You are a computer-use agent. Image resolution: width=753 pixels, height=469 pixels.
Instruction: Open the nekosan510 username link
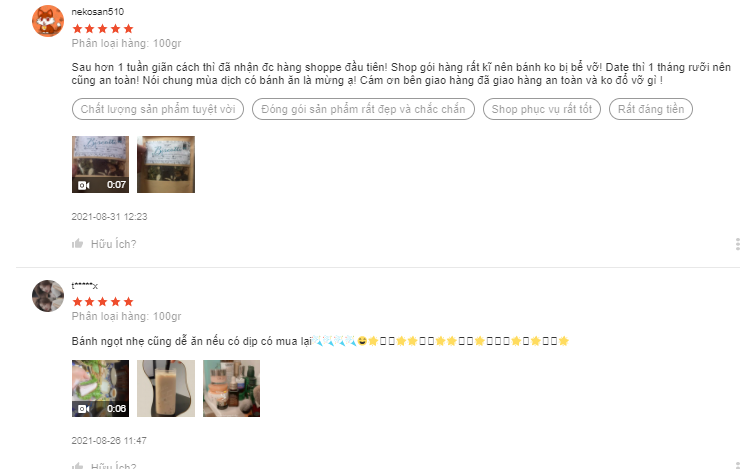97,12
